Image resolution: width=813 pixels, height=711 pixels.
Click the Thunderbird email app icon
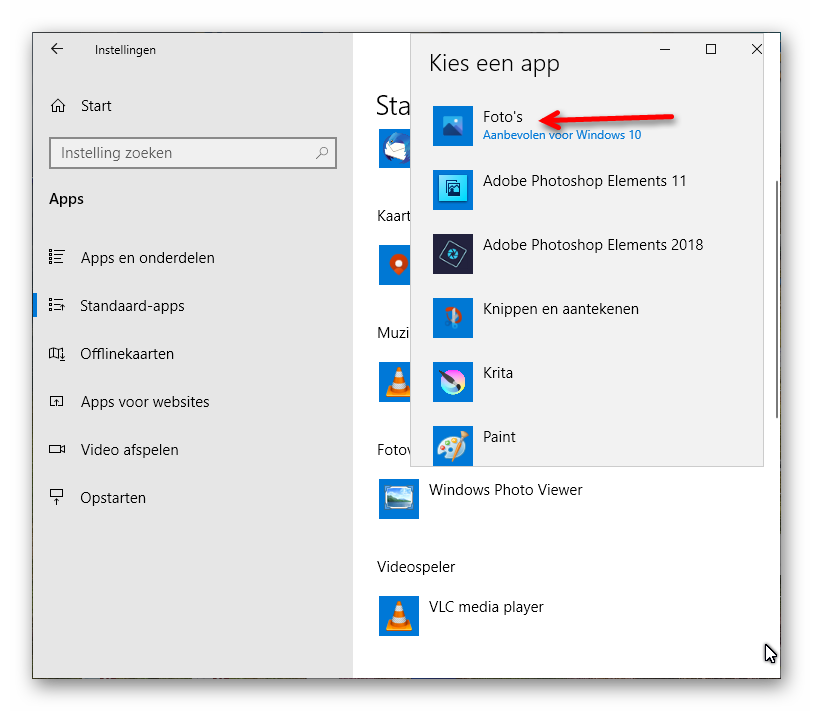tap(395, 148)
